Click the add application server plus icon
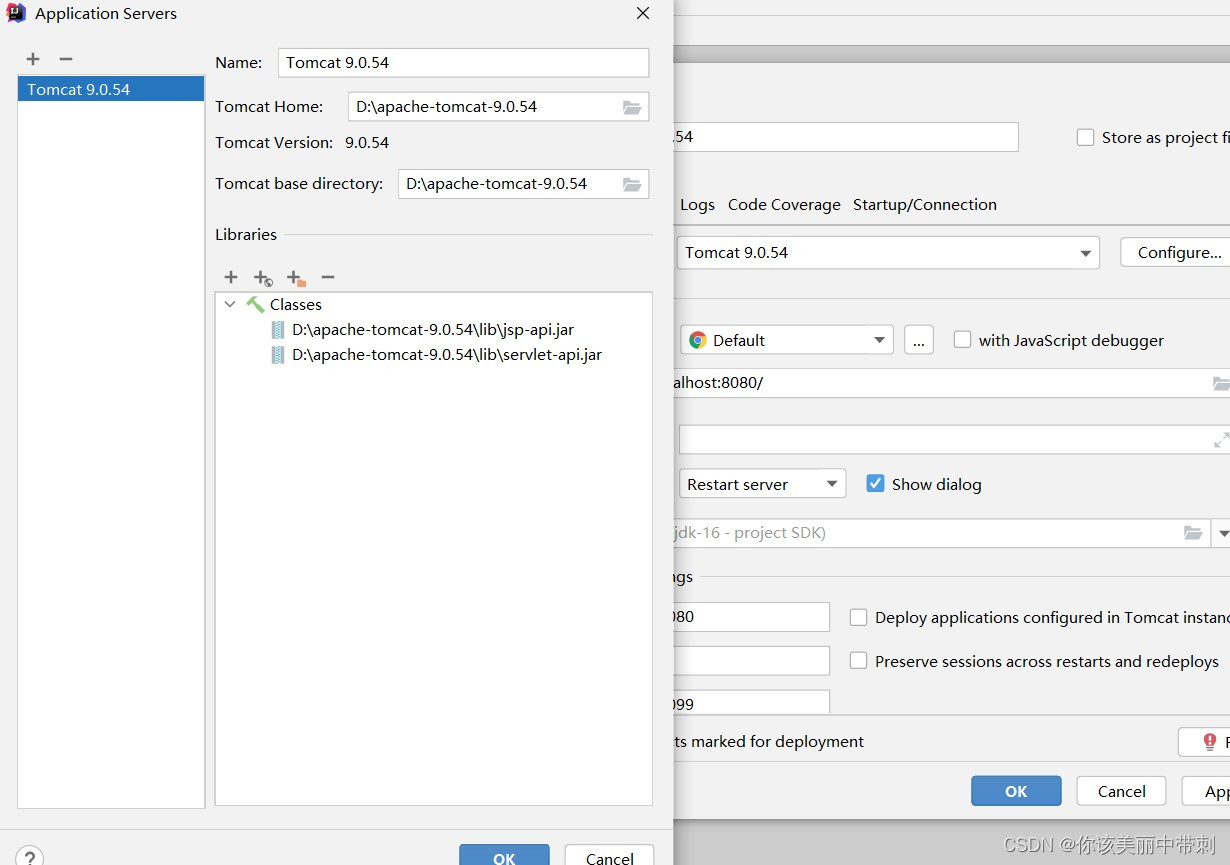The height and width of the screenshot is (865, 1230). click(x=33, y=59)
